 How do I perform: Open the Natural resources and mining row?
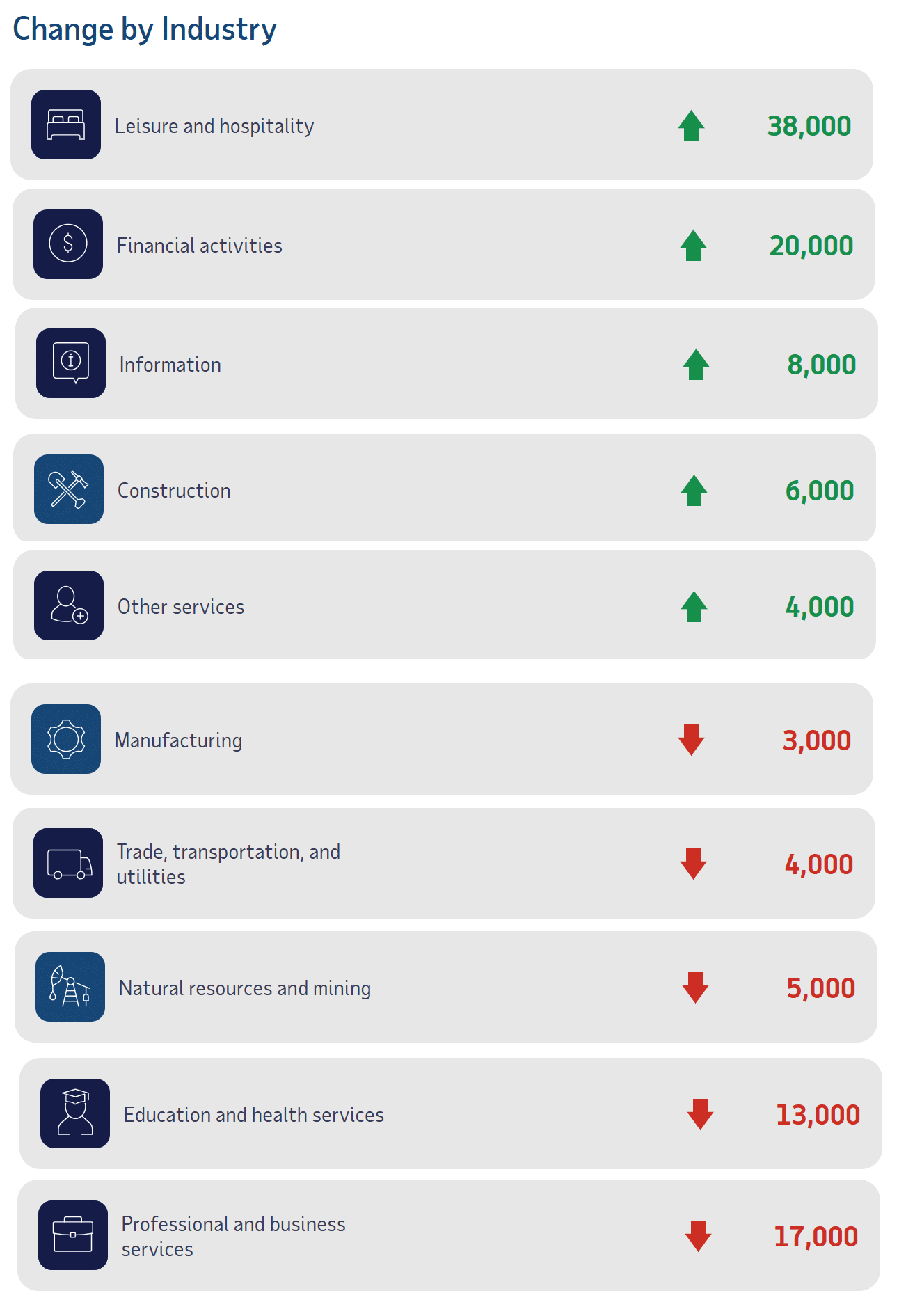tap(446, 987)
